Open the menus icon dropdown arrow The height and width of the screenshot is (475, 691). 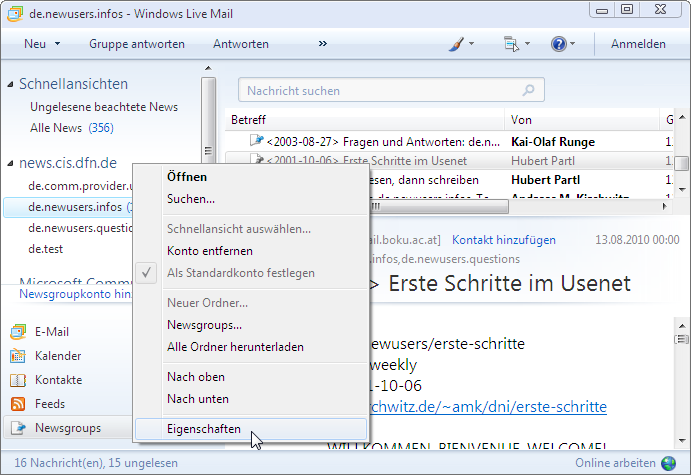click(527, 44)
